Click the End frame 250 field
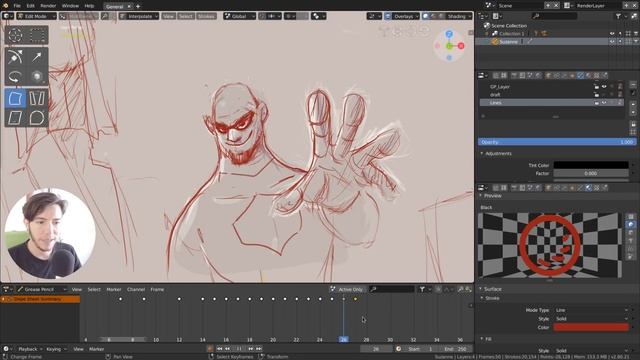640x360 pixels. coord(455,349)
